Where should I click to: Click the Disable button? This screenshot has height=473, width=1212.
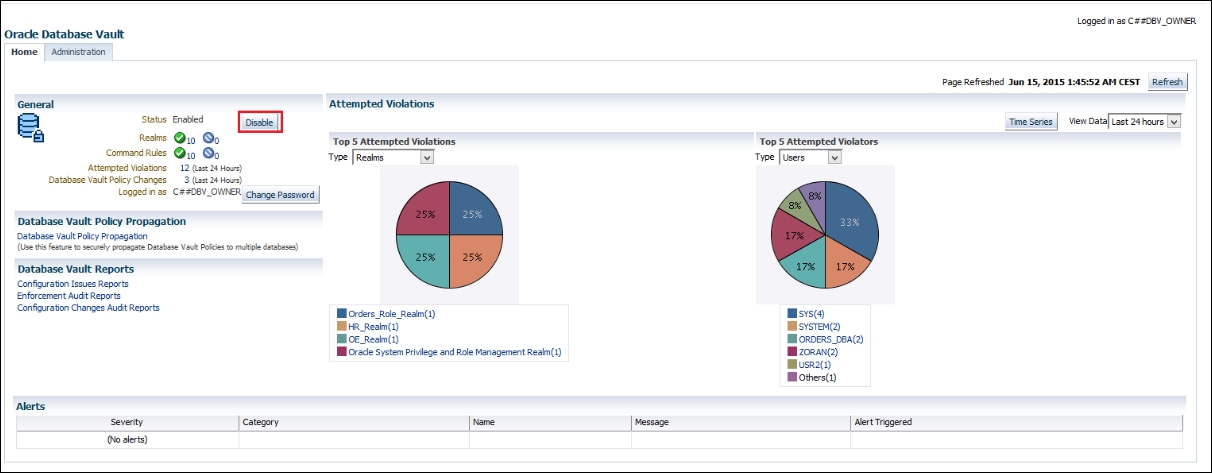259,122
